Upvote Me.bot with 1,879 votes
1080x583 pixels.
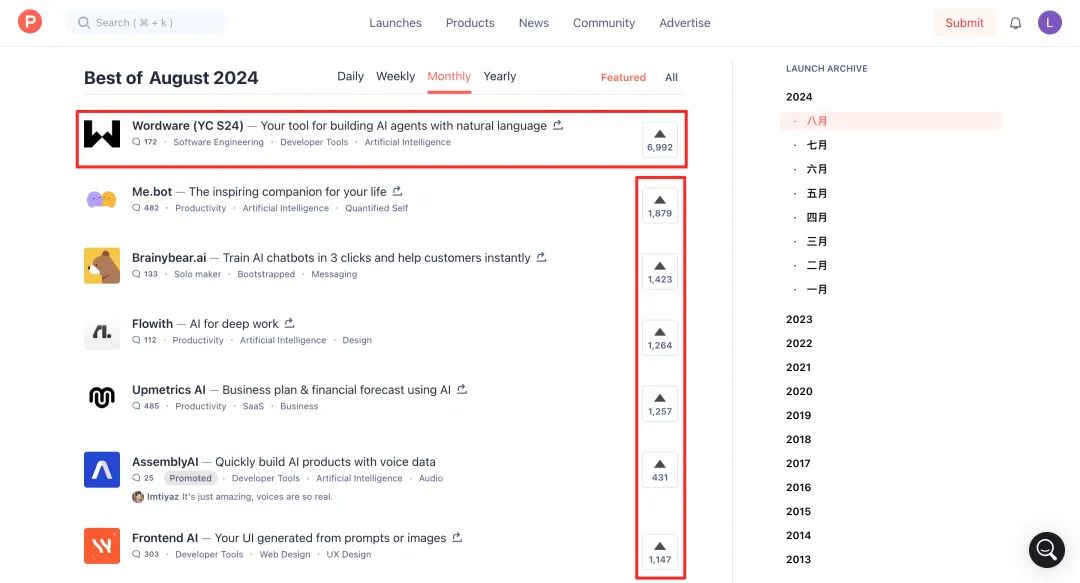(x=660, y=206)
